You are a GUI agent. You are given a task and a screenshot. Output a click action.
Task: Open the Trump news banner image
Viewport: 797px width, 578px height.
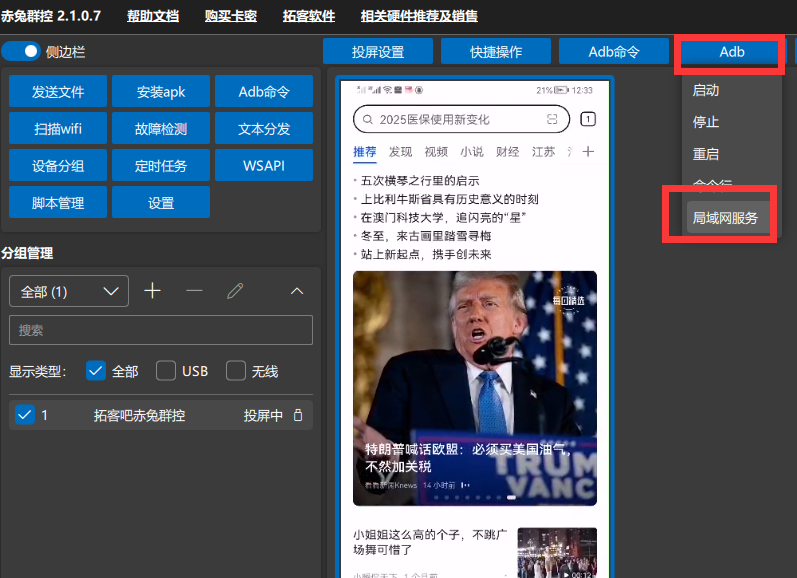pos(475,388)
